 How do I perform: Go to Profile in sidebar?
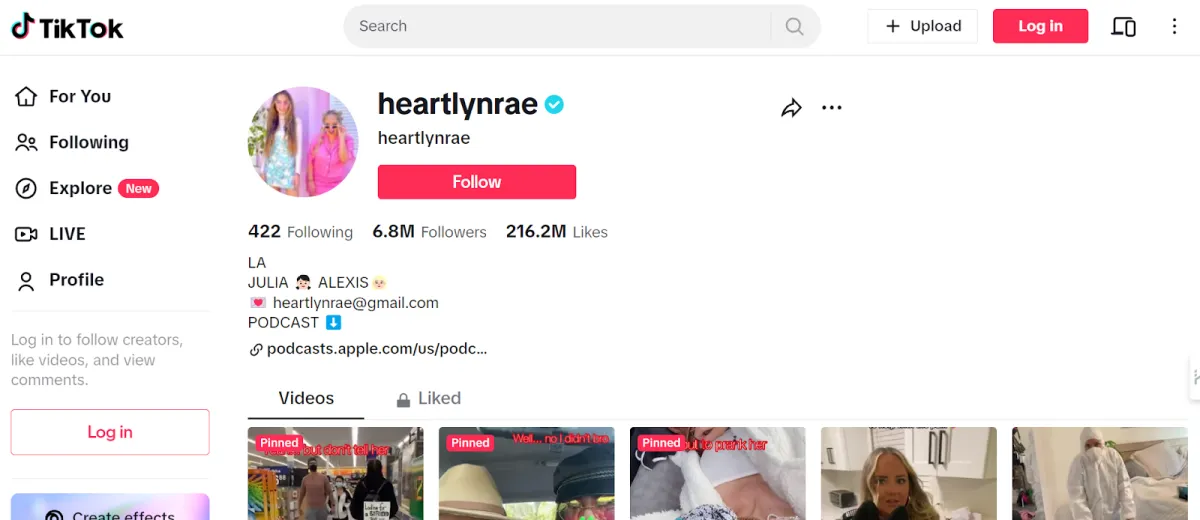60,280
